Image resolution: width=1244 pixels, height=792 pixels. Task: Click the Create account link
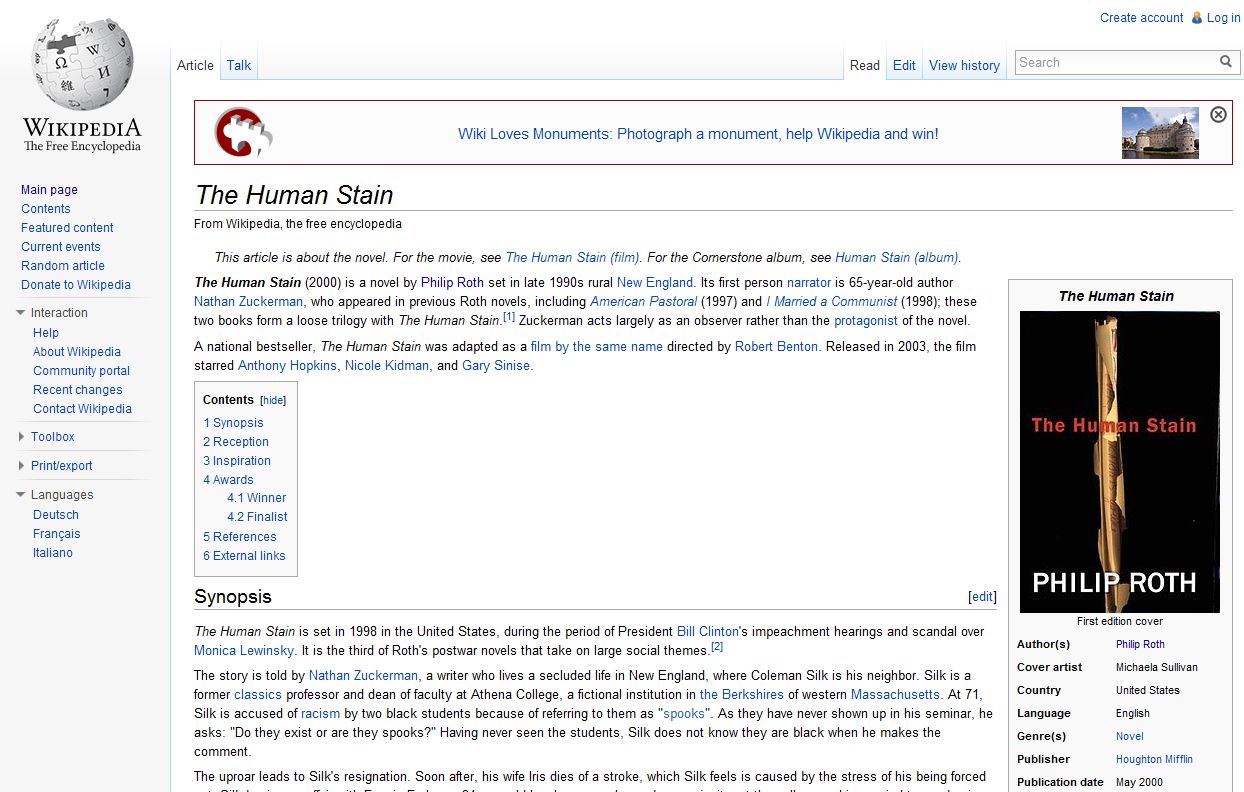click(x=1141, y=18)
